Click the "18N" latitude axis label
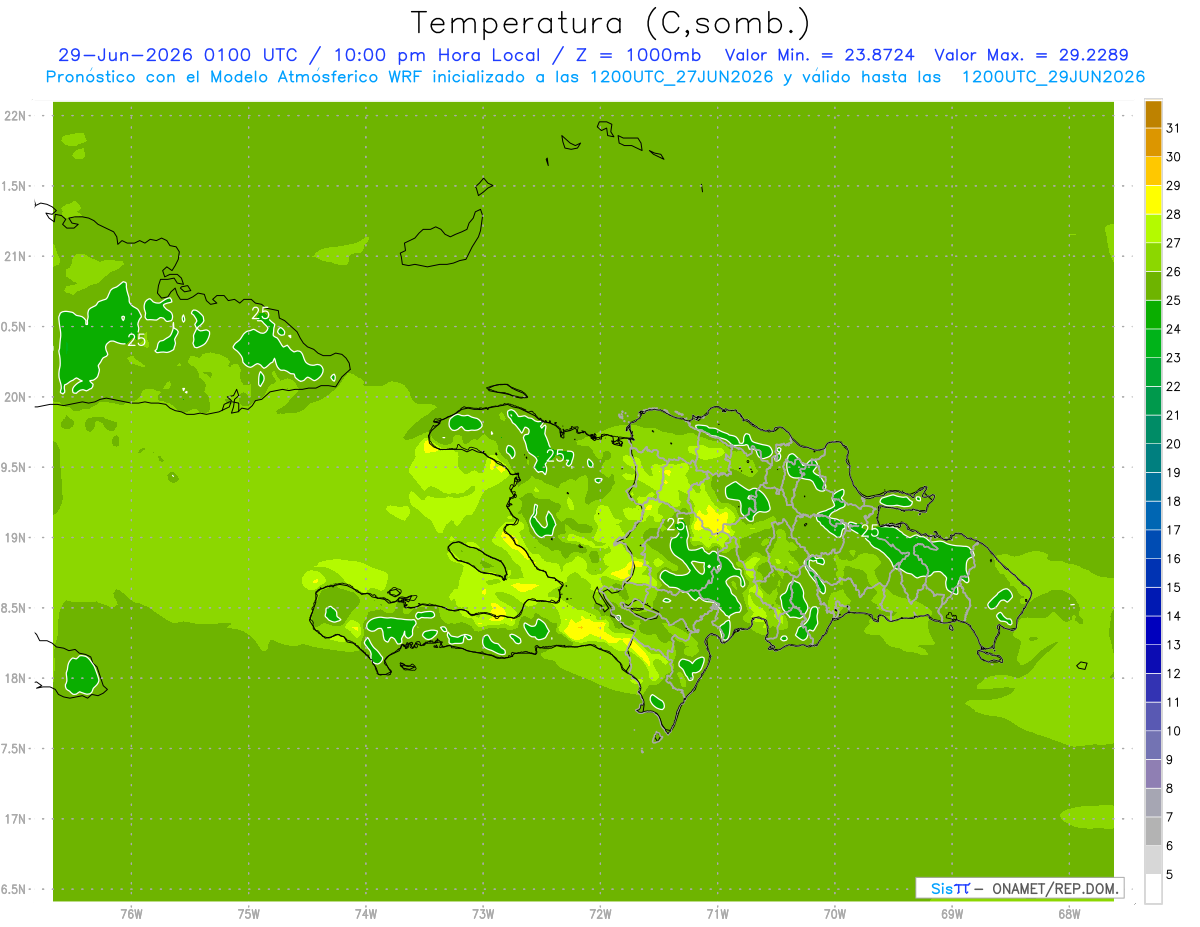Viewport: 1200px width, 927px height. click(x=17, y=679)
